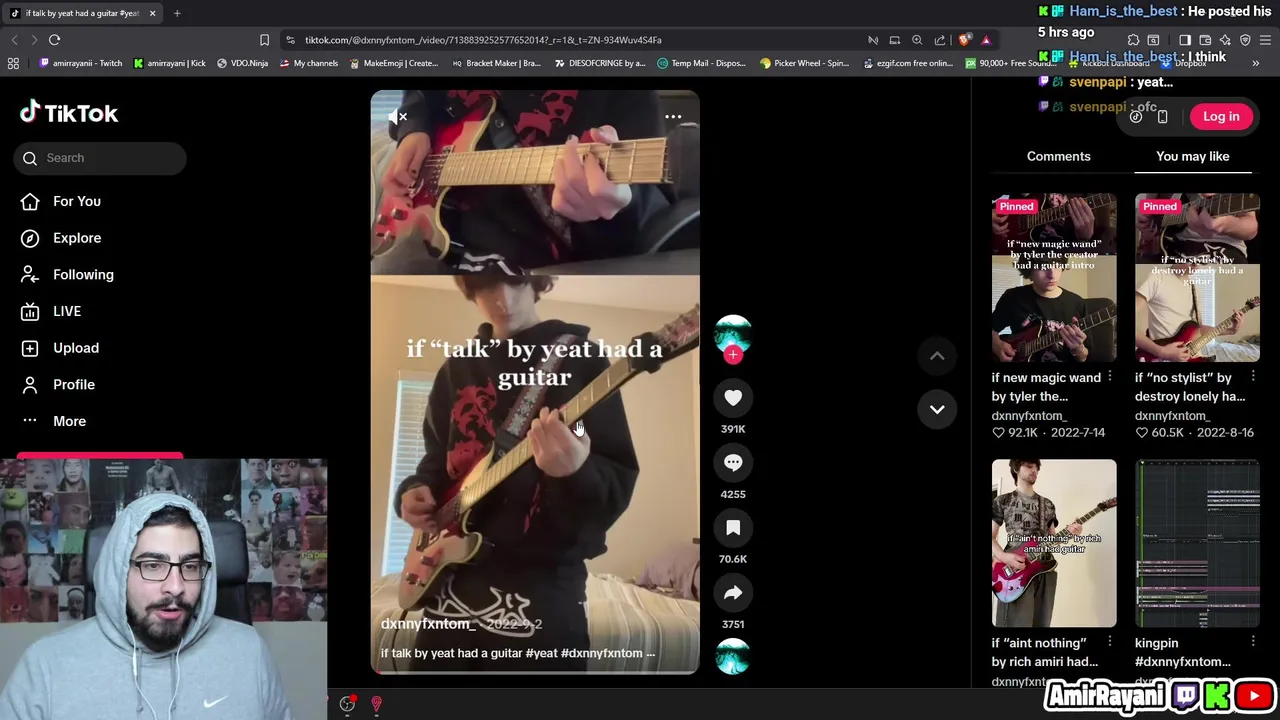Open the pinned no stylist video thumbnail

pos(1197,277)
